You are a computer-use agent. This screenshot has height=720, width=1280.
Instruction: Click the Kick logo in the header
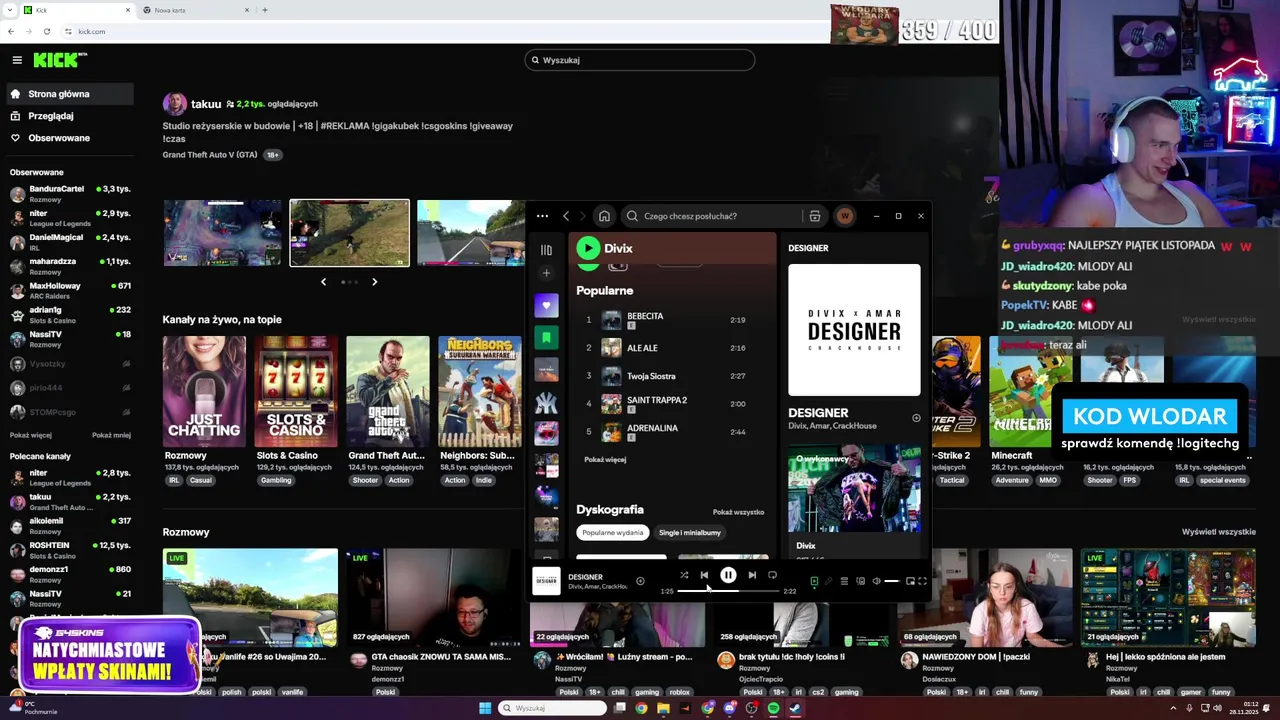pos(60,60)
